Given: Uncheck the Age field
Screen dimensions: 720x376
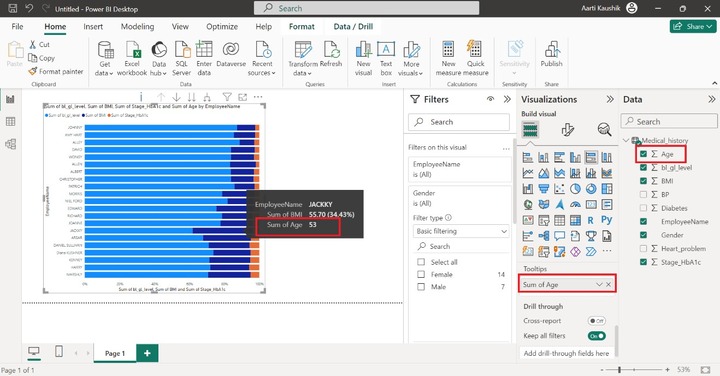Looking at the screenshot, I should tap(643, 154).
